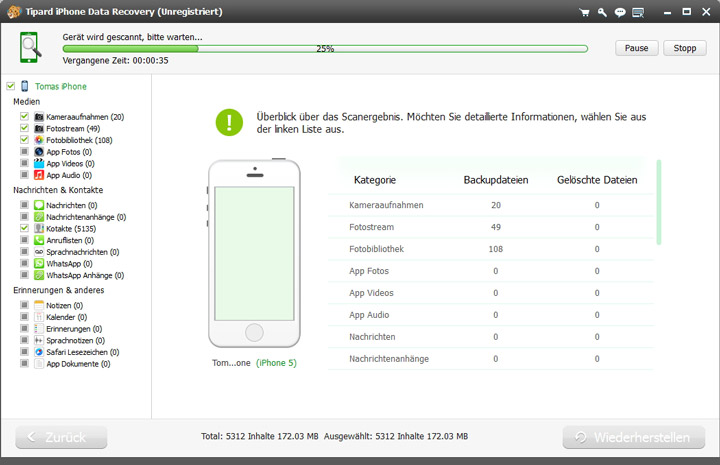Click the Zurück back button
Image resolution: width=720 pixels, height=465 pixels.
coord(61,437)
